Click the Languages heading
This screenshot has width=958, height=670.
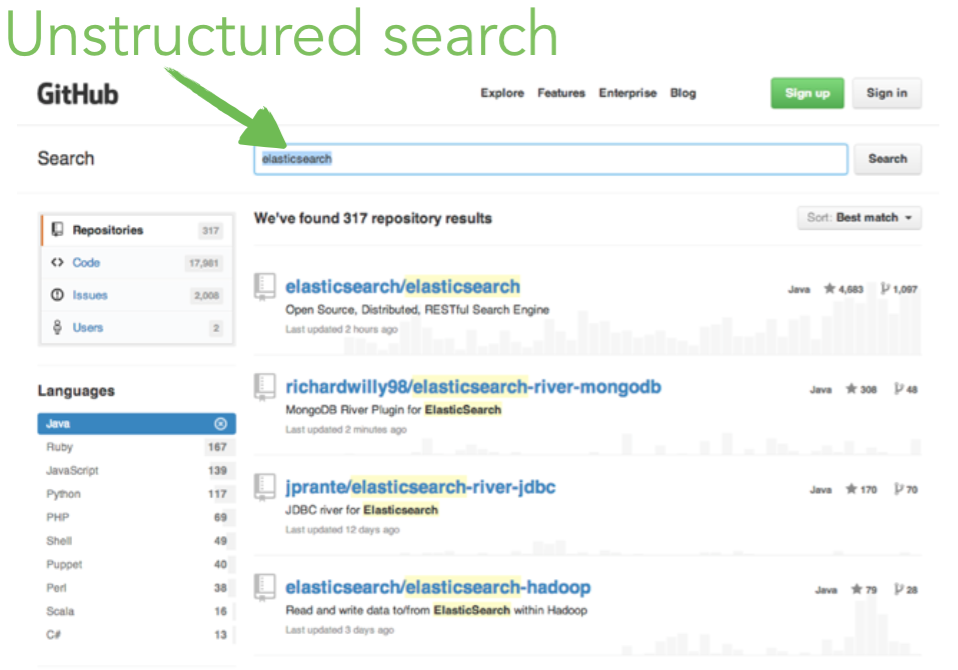pos(76,391)
